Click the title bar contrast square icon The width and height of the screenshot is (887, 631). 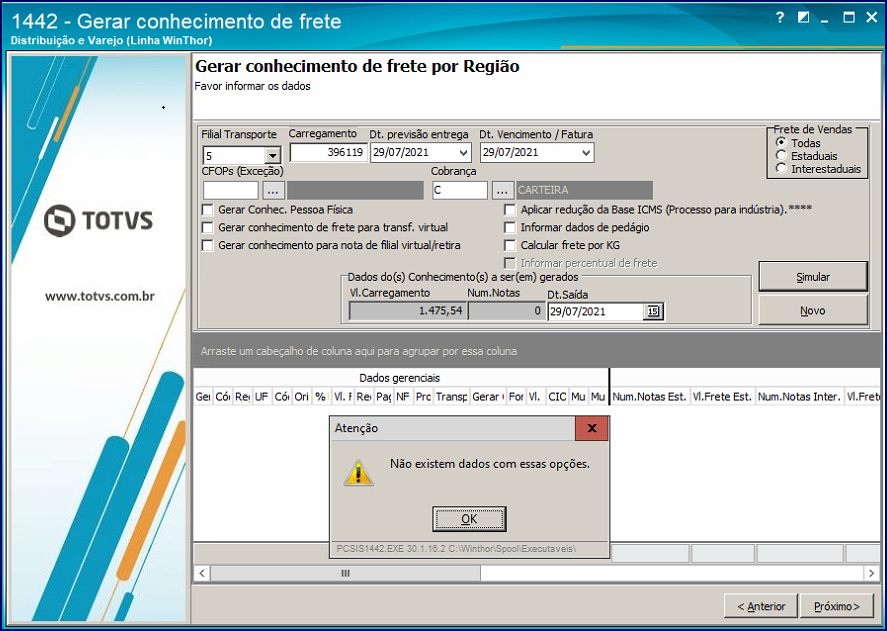pos(803,18)
